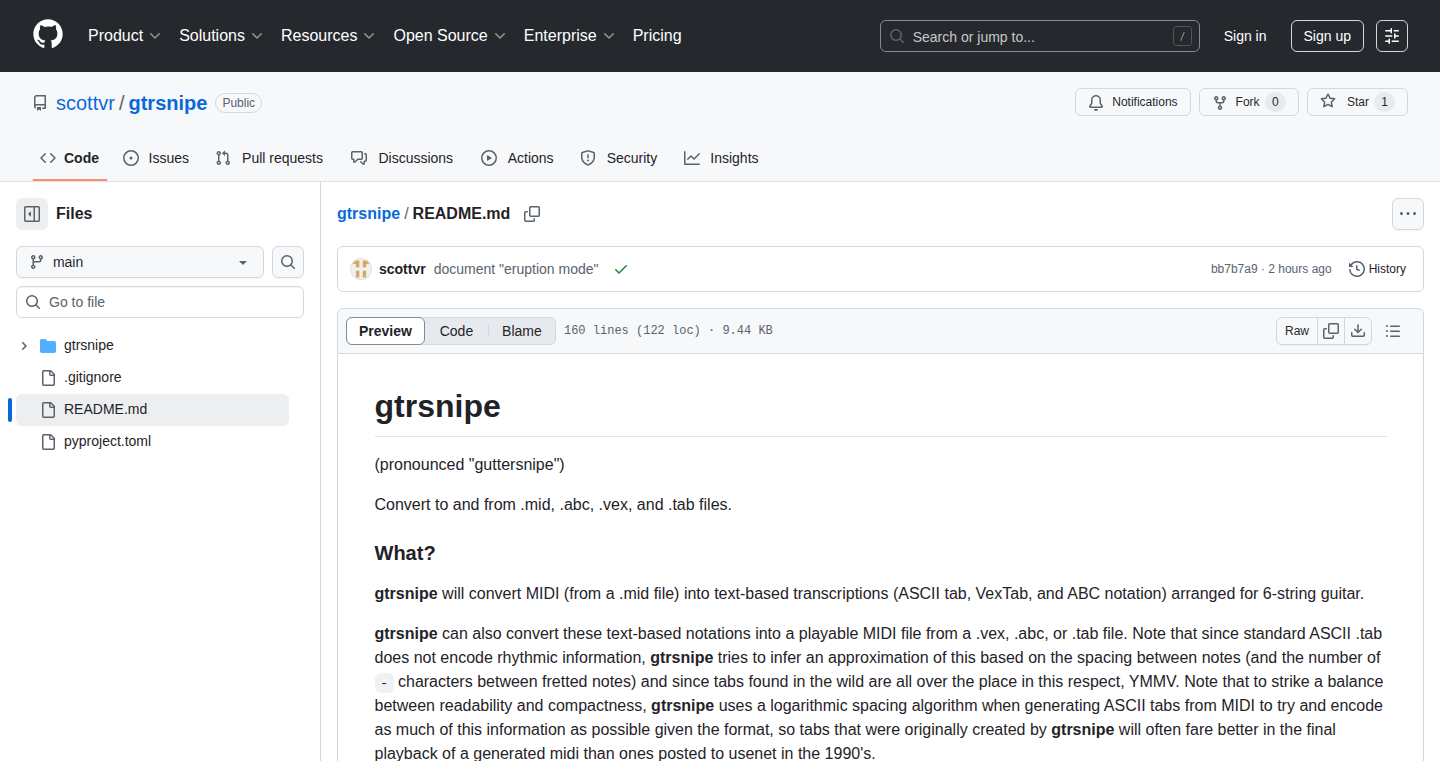This screenshot has height=761, width=1440.
Task: Switch to the Issues tab
Action: pyautogui.click(x=156, y=158)
